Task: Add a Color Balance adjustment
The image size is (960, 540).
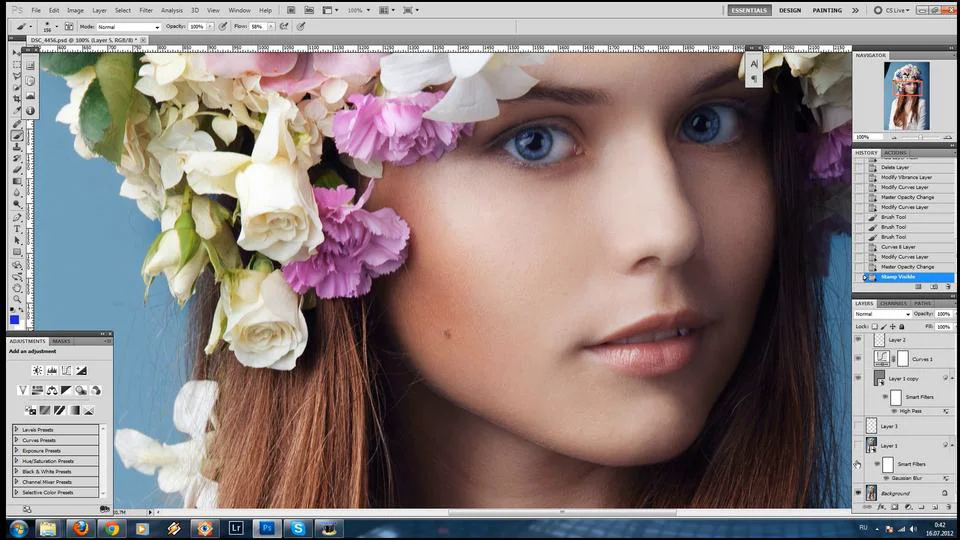Action: (x=52, y=390)
